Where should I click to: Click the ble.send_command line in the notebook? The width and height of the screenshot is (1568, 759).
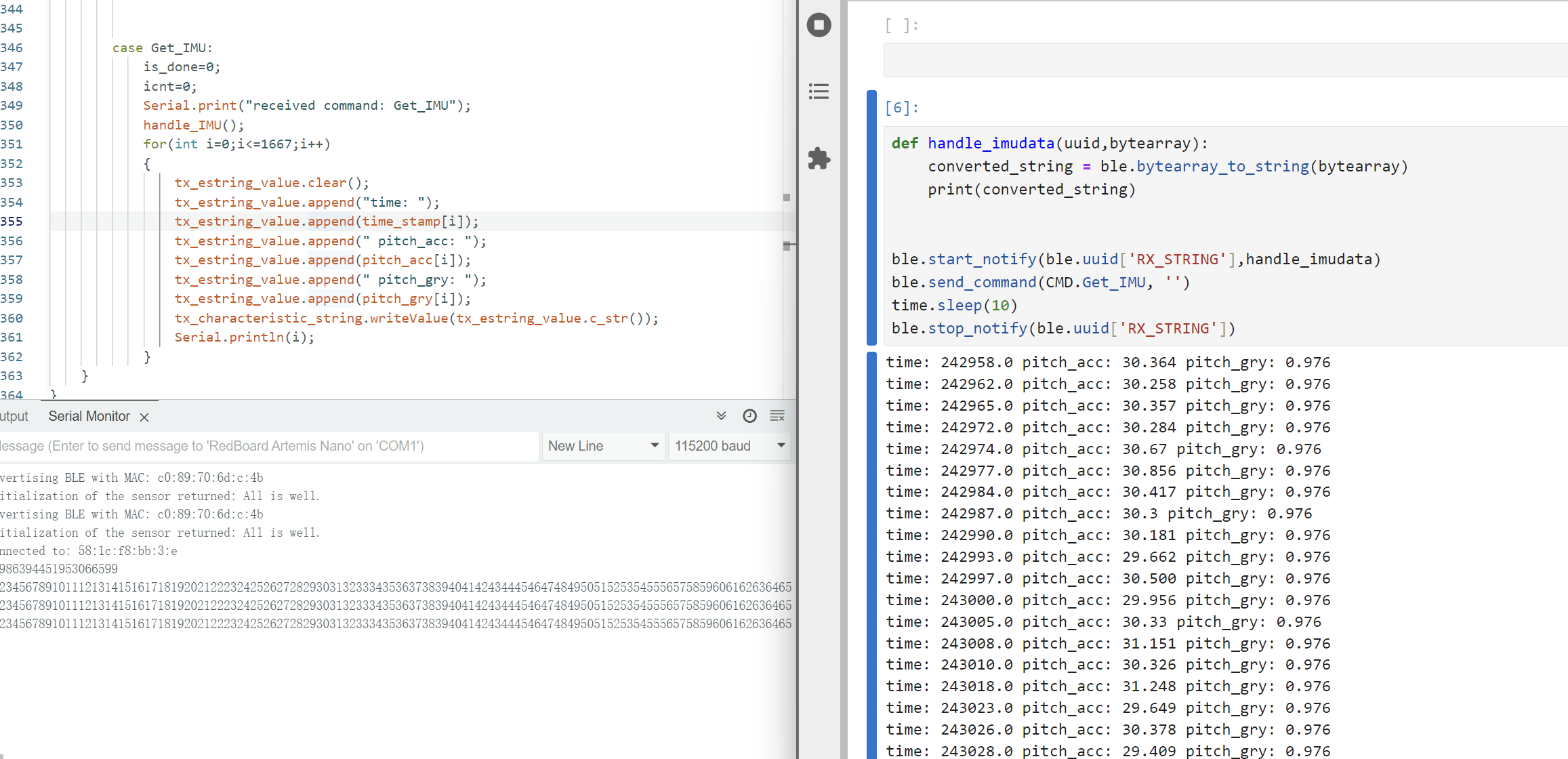click(x=1040, y=282)
